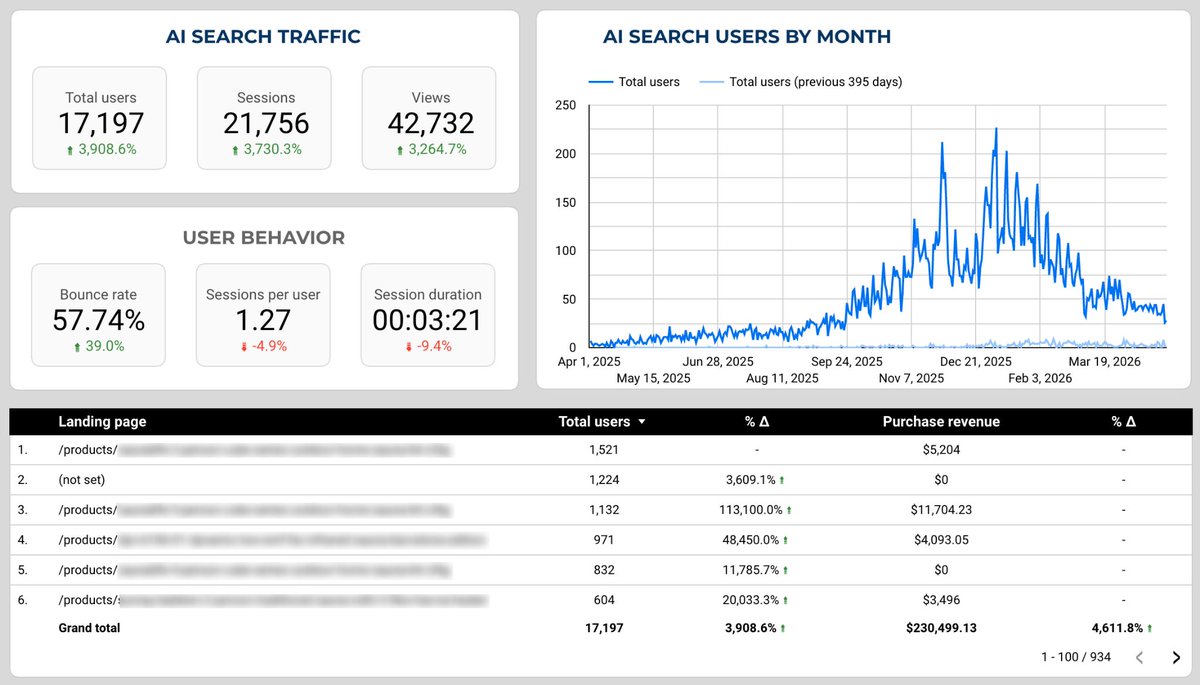This screenshot has height=685, width=1200.
Task: Click the 1,224 total users cell
Action: click(604, 480)
